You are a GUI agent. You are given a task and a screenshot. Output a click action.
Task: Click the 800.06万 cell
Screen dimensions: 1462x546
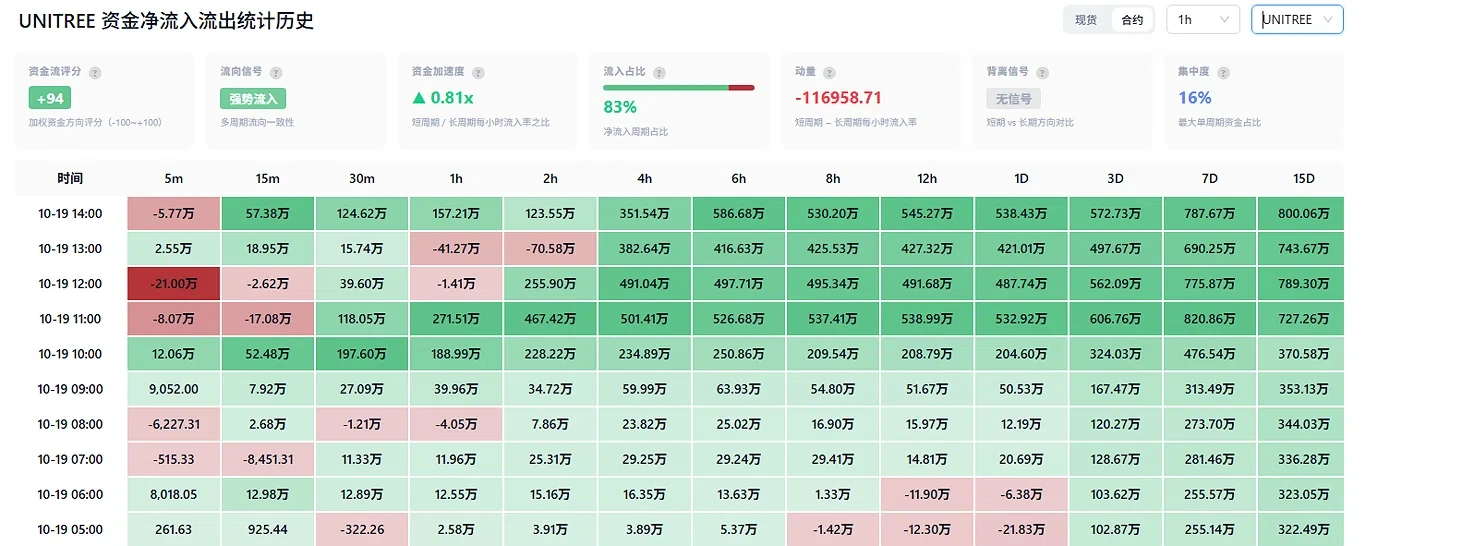pos(1303,214)
